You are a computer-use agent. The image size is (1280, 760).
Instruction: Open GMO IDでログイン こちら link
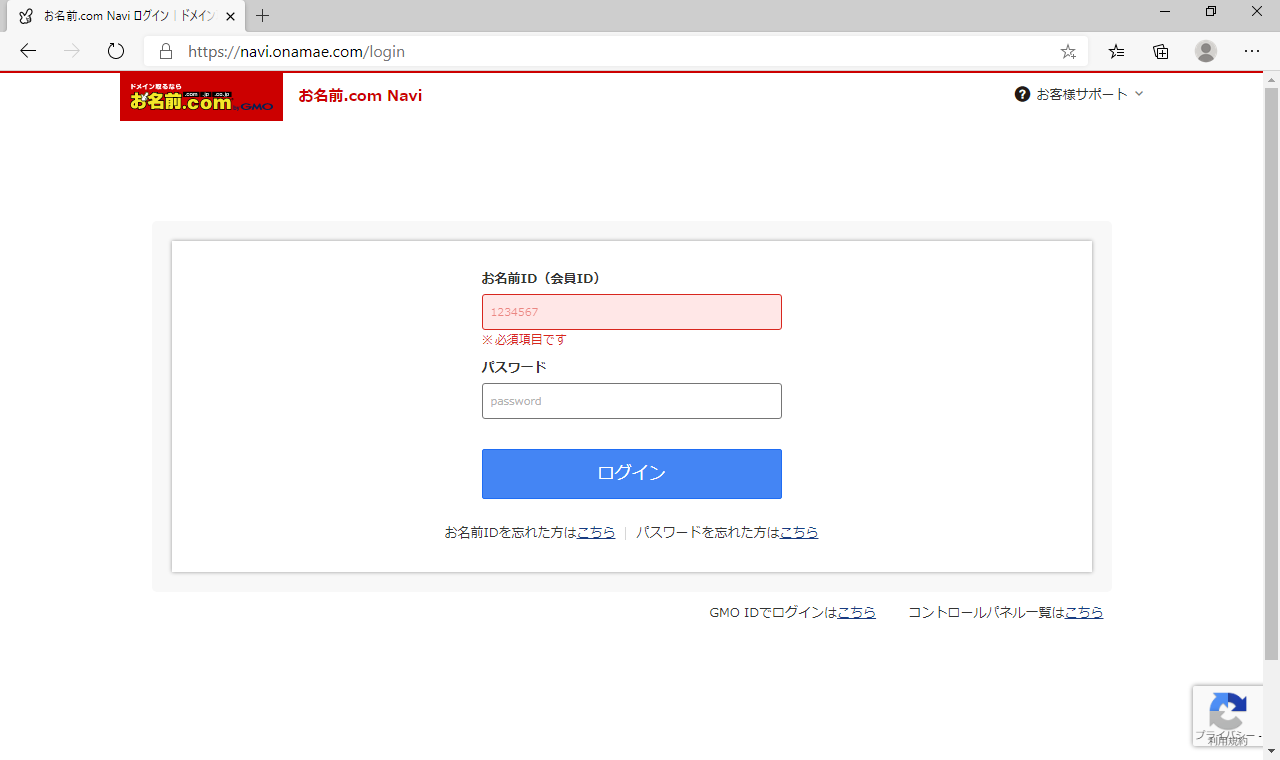856,613
